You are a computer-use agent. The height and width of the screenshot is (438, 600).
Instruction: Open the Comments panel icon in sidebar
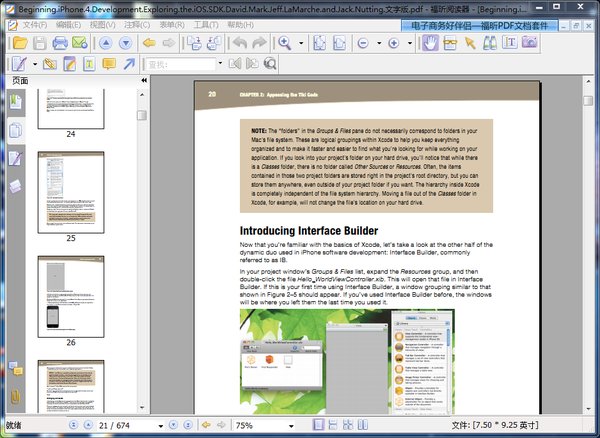16,369
